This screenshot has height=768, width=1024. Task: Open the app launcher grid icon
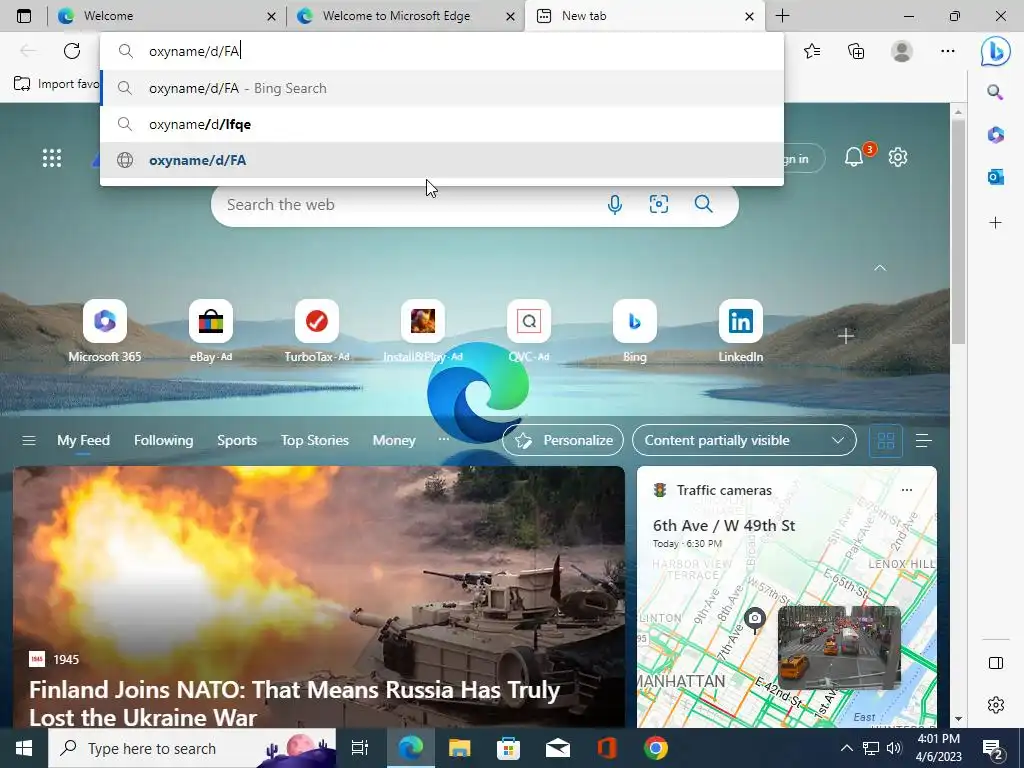point(52,157)
